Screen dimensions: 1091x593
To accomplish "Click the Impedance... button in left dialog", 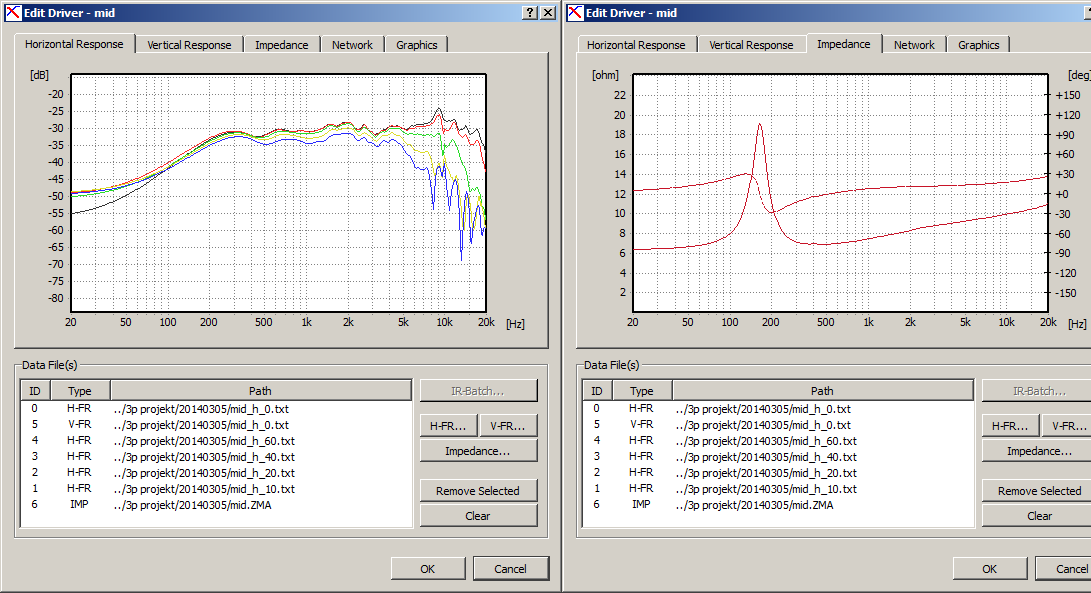I will click(478, 451).
